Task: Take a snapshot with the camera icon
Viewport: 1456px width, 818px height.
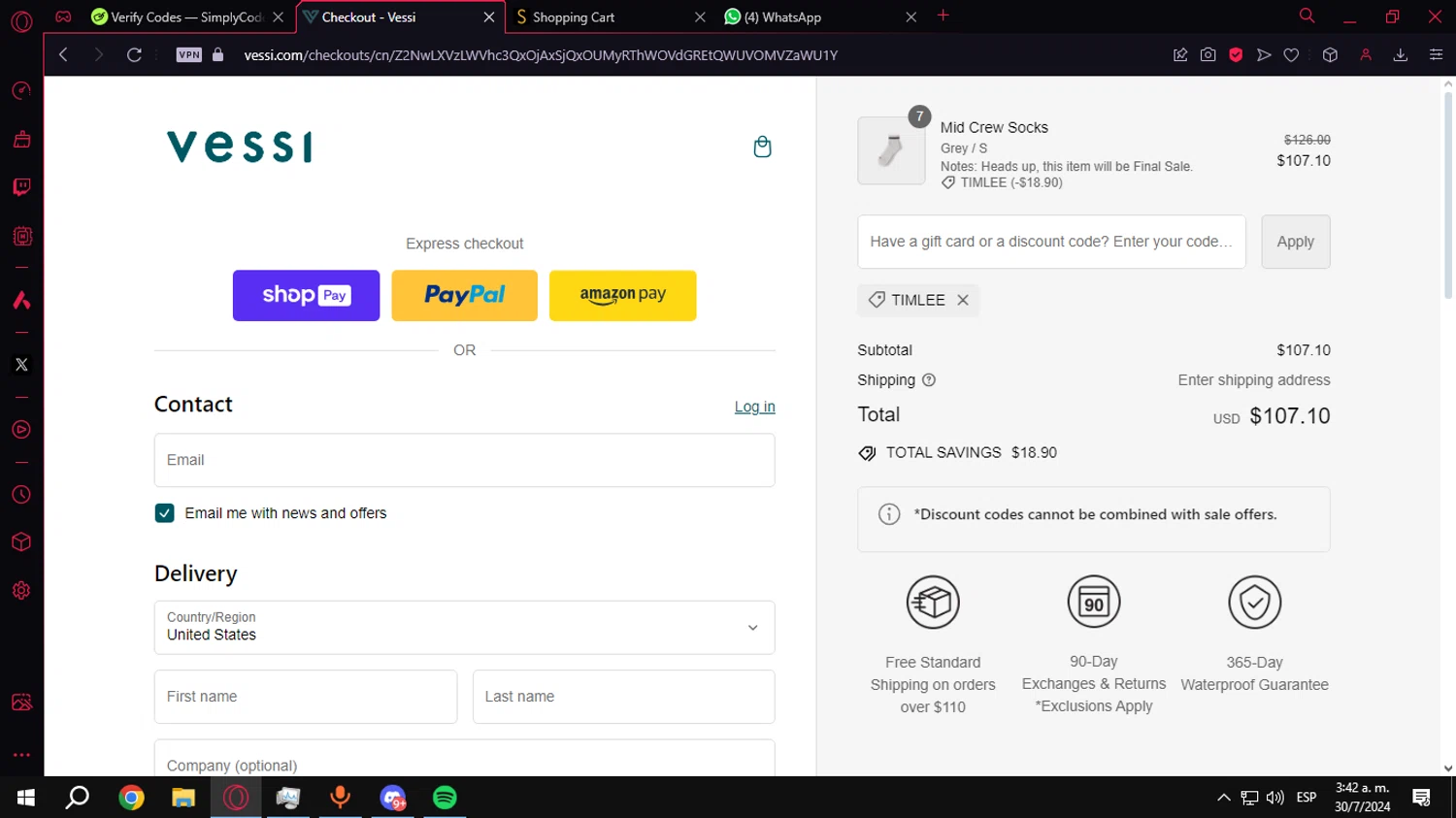Action: pos(1208,55)
